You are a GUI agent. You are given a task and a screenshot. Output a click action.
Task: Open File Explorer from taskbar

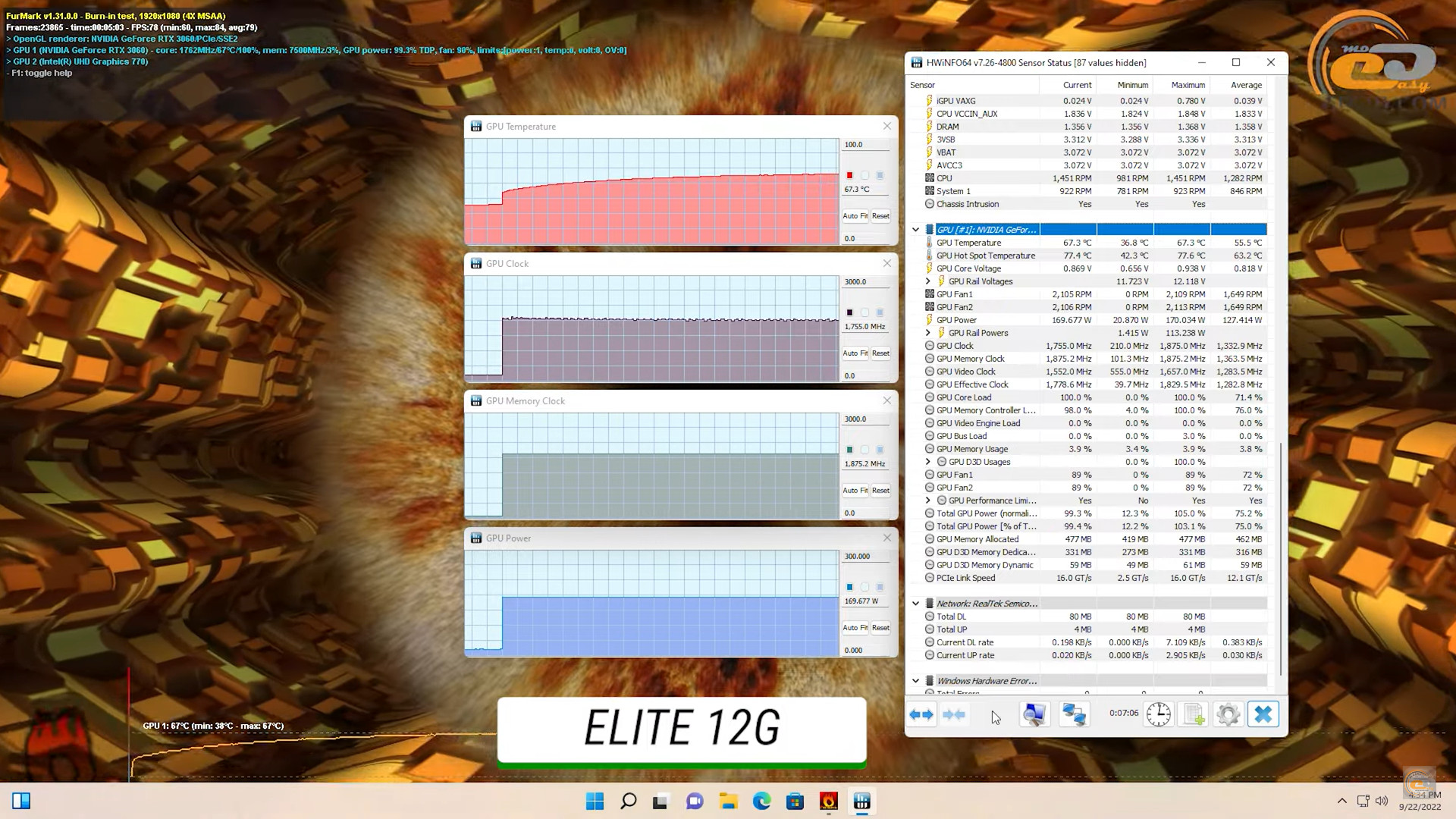tap(728, 801)
